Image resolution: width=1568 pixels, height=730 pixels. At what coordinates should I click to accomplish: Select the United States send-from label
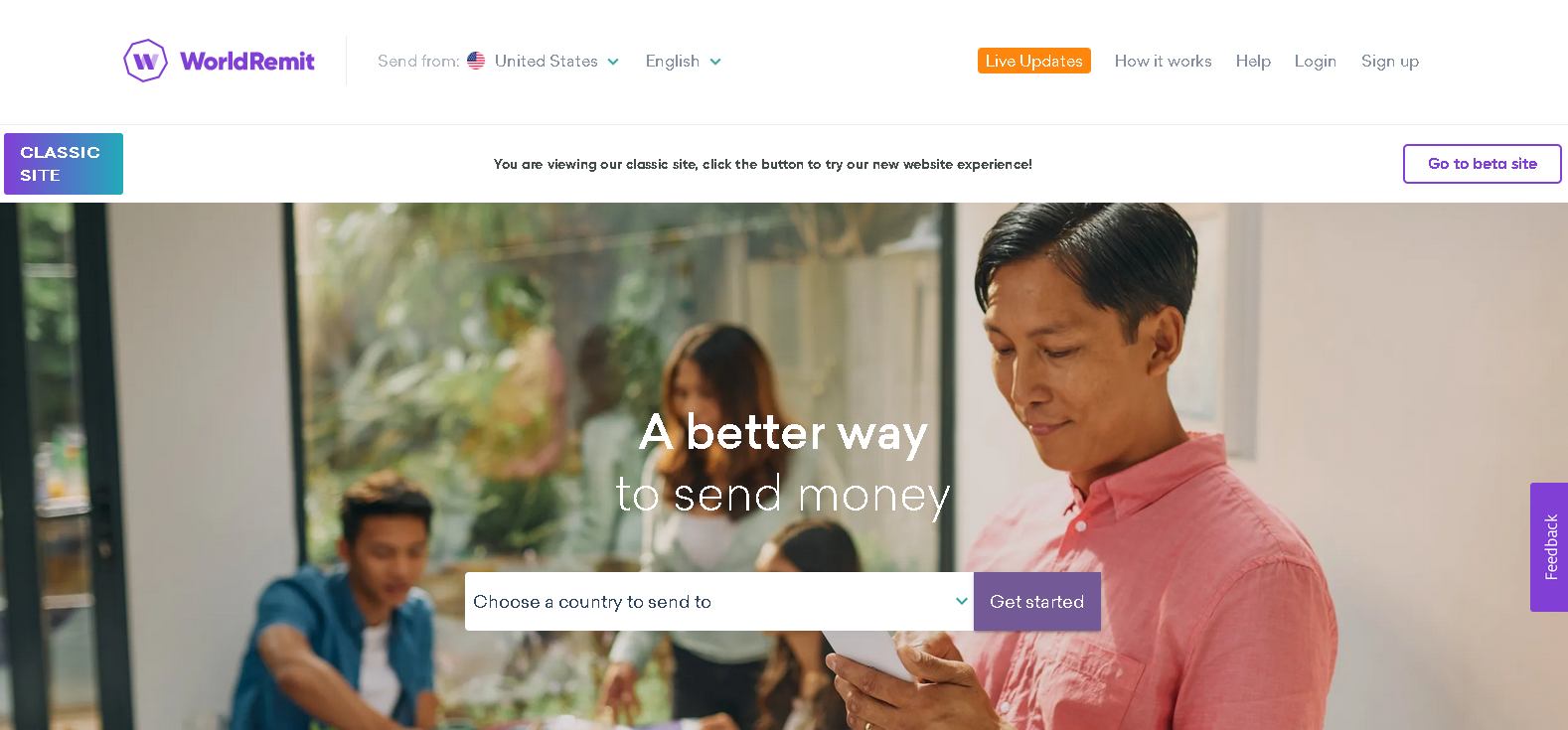point(547,61)
